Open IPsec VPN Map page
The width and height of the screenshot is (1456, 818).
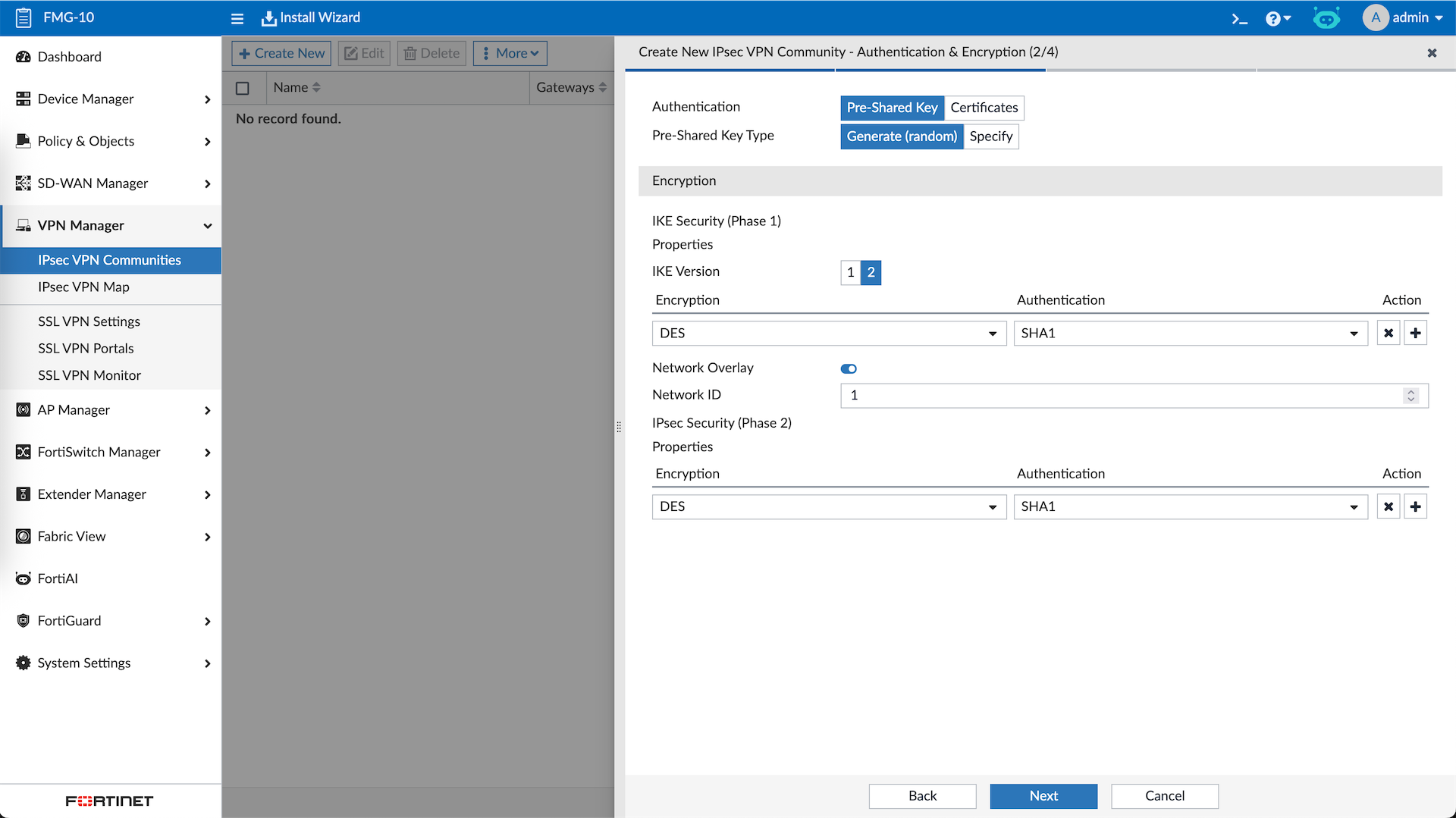[x=83, y=287]
